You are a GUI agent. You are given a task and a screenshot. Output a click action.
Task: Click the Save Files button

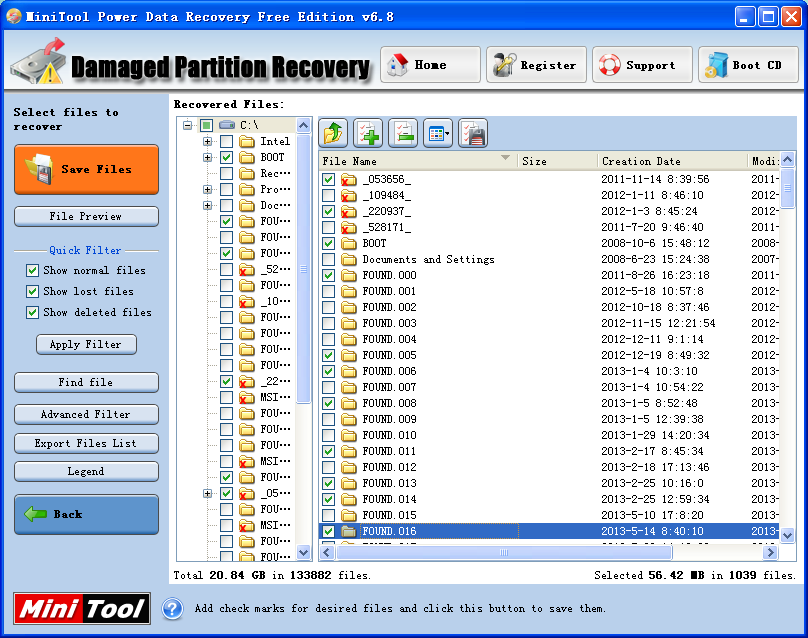click(86, 170)
